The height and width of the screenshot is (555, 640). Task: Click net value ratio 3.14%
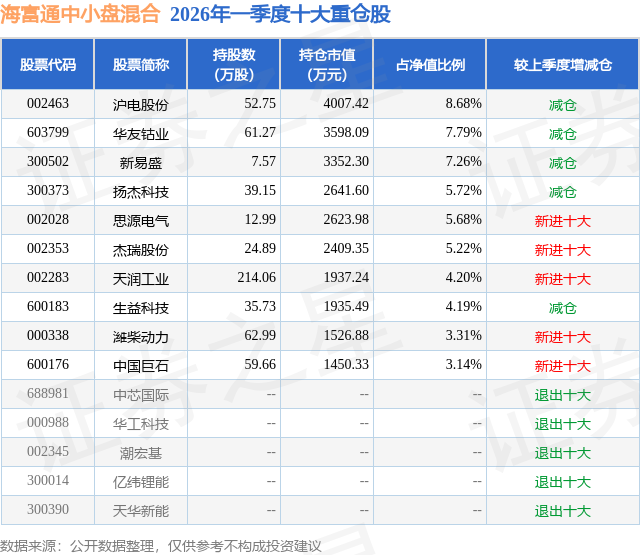tap(464, 364)
